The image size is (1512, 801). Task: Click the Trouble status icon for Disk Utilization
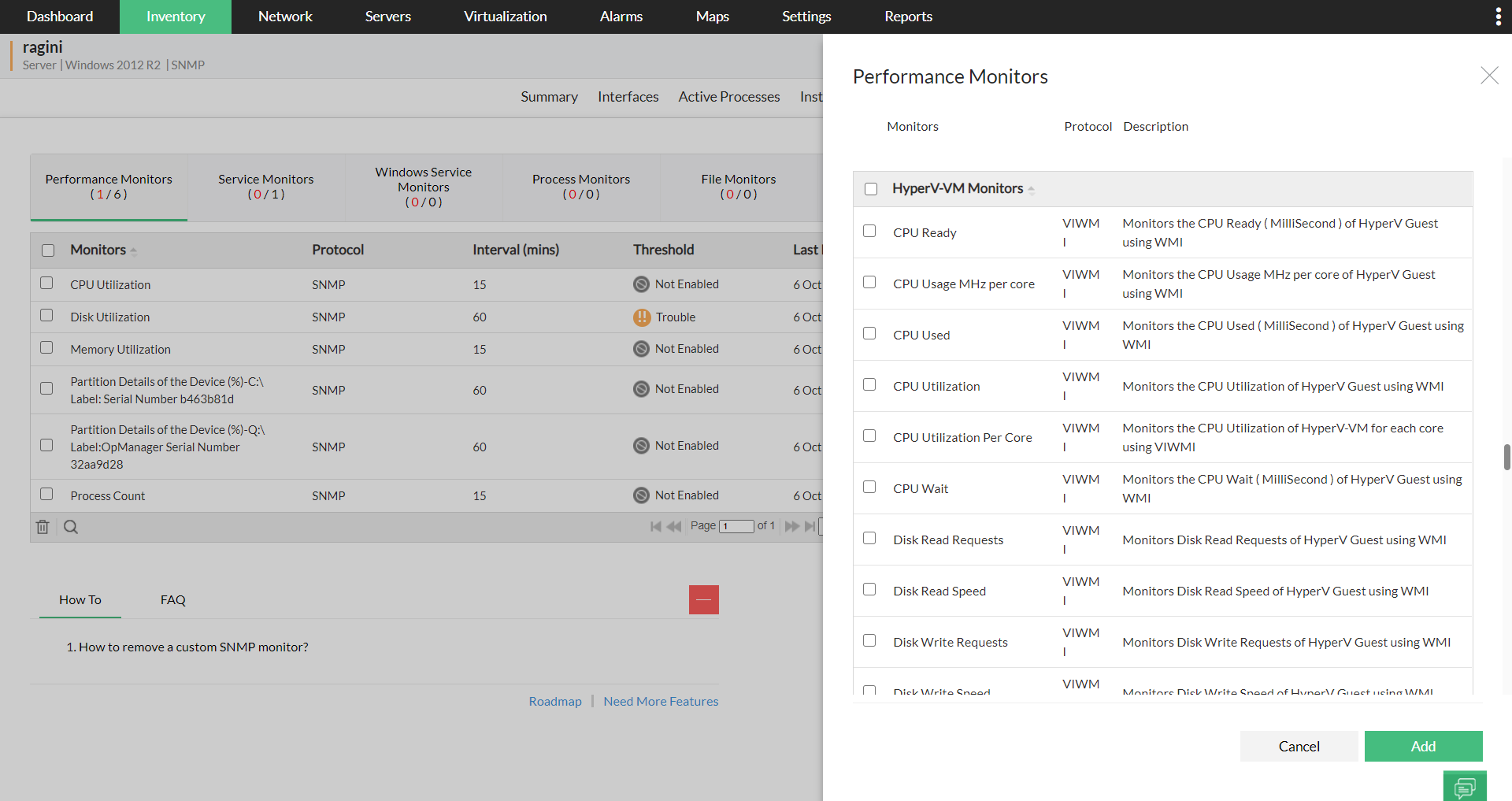pos(642,317)
